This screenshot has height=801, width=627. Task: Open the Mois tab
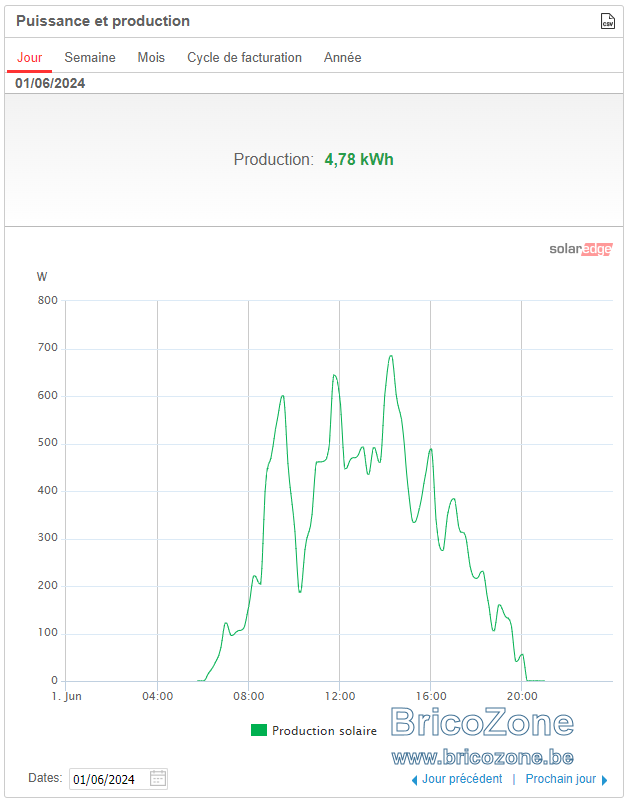coord(151,57)
